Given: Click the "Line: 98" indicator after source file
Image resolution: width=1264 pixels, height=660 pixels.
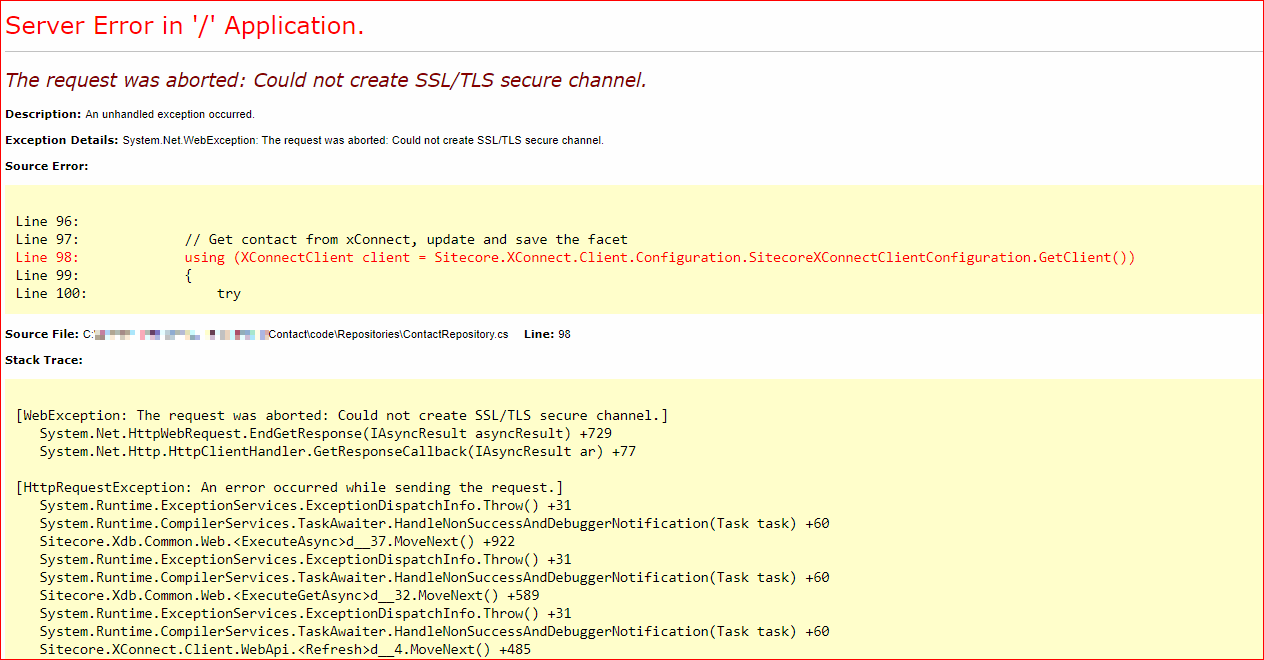Looking at the screenshot, I should (x=547, y=334).
